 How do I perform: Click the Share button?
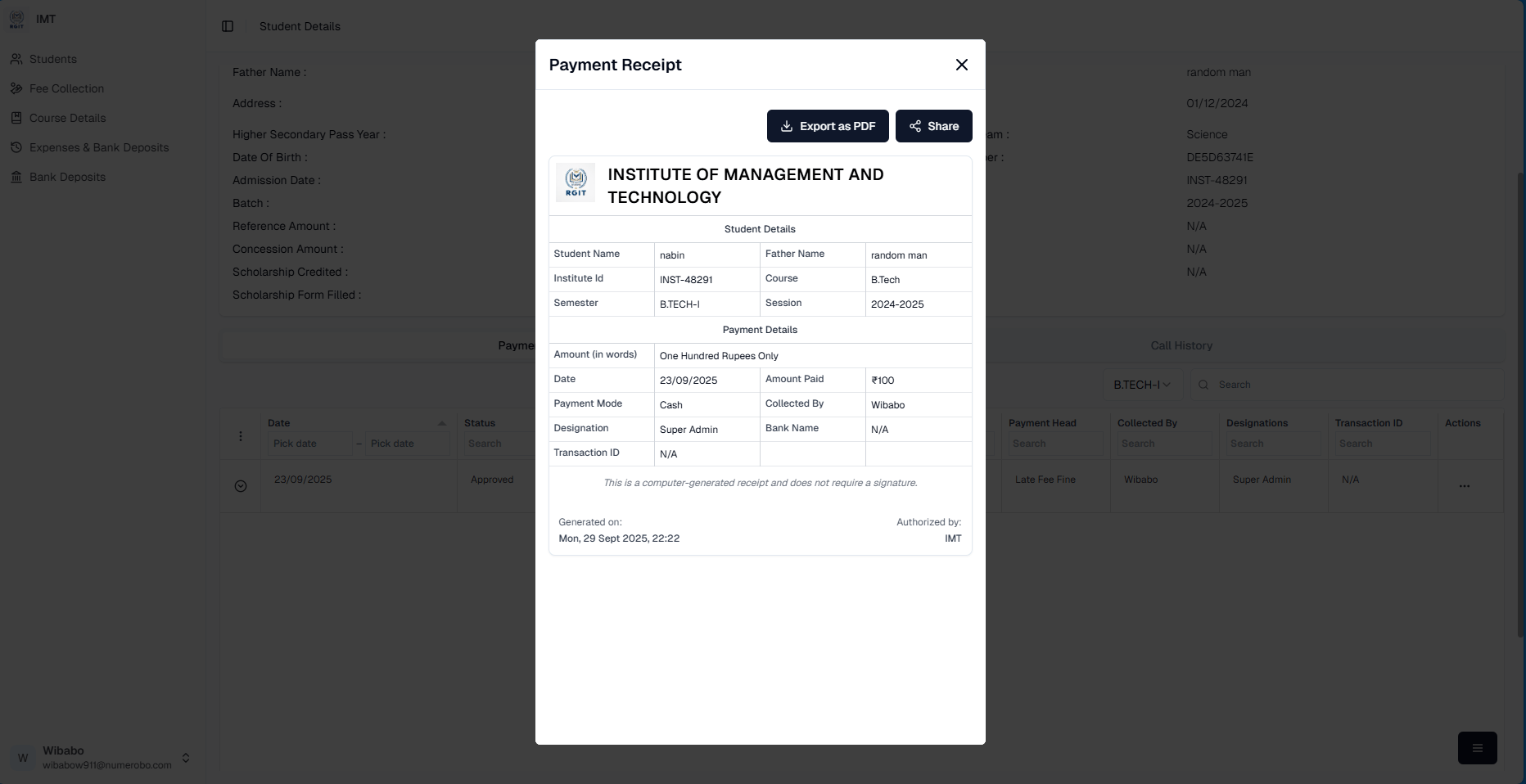933,126
